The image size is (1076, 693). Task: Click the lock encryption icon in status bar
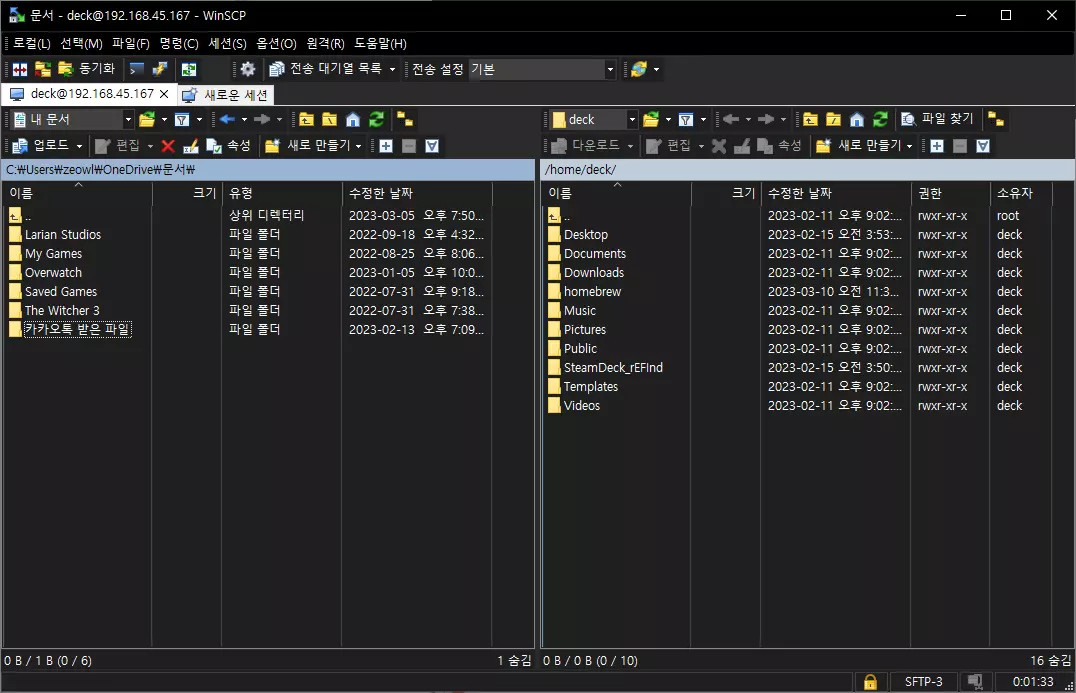click(870, 682)
